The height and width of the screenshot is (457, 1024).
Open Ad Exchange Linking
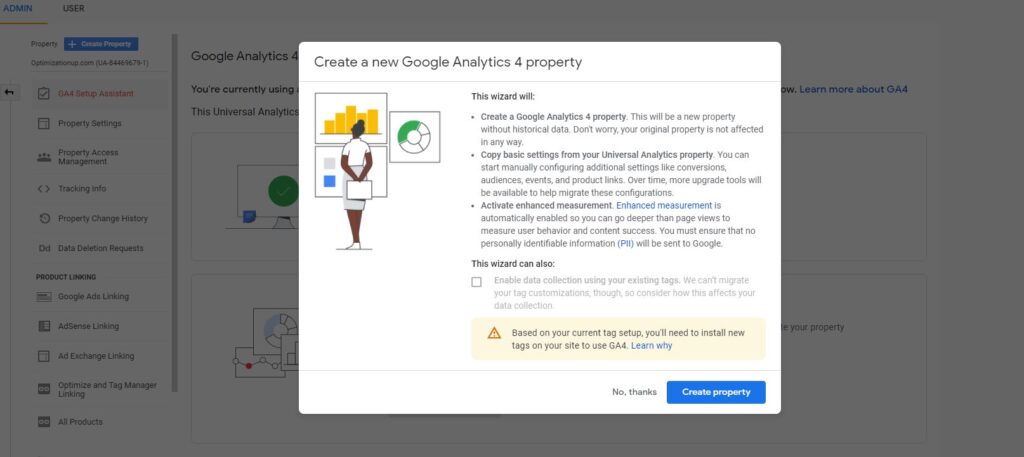pyautogui.click(x=96, y=356)
